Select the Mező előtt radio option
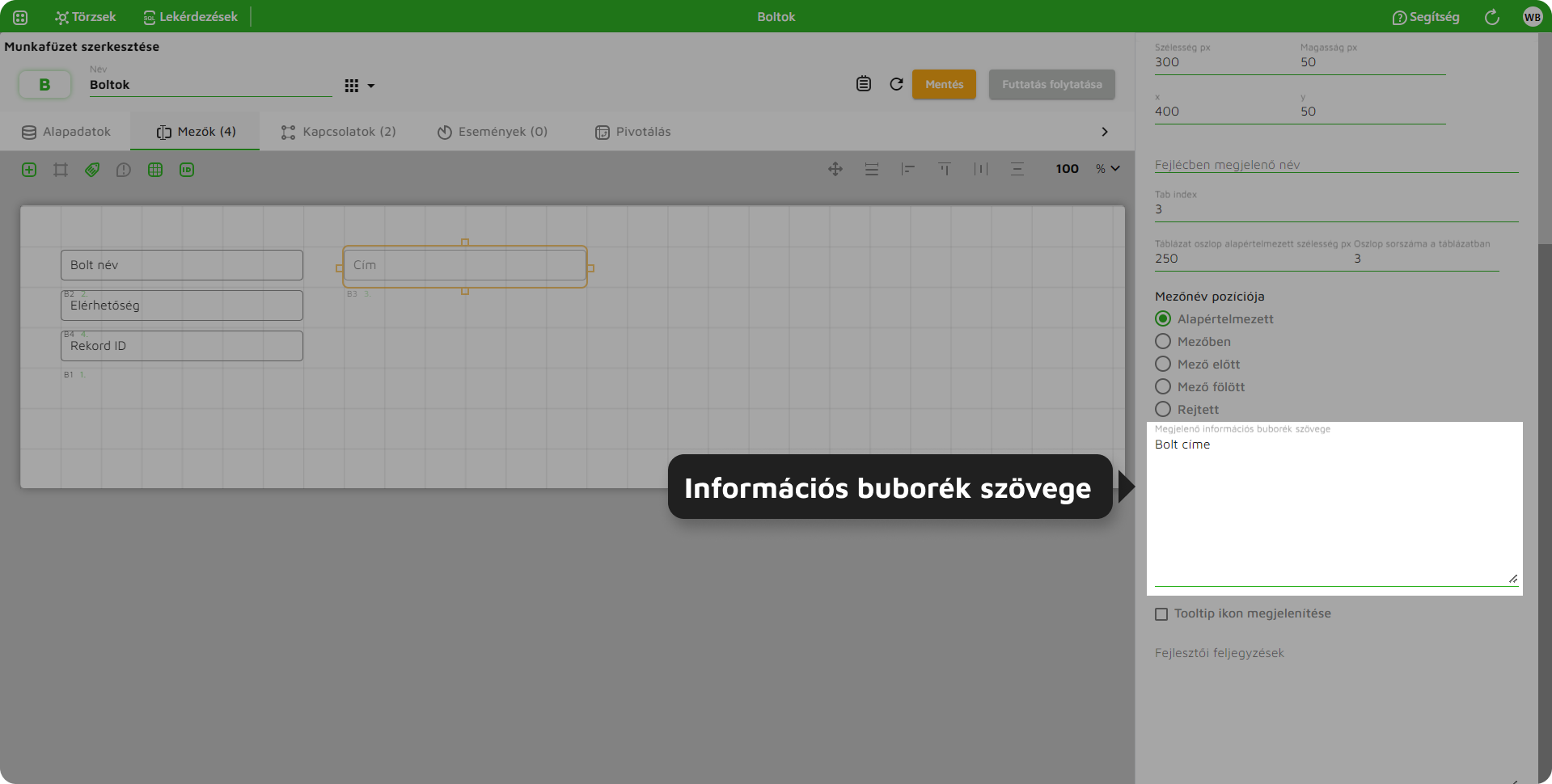The height and width of the screenshot is (784, 1552). pyautogui.click(x=1163, y=364)
